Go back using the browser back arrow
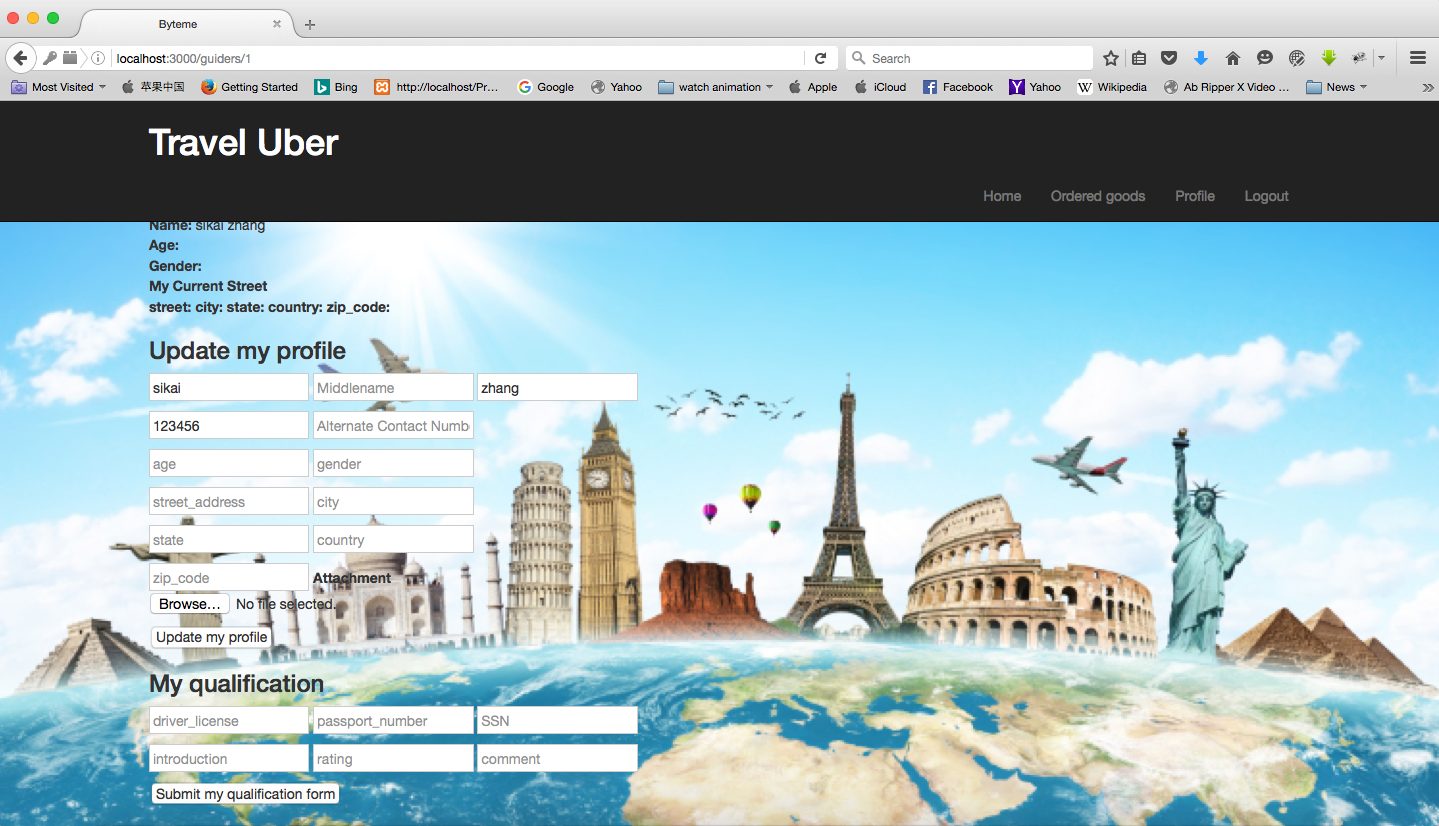 tap(20, 58)
